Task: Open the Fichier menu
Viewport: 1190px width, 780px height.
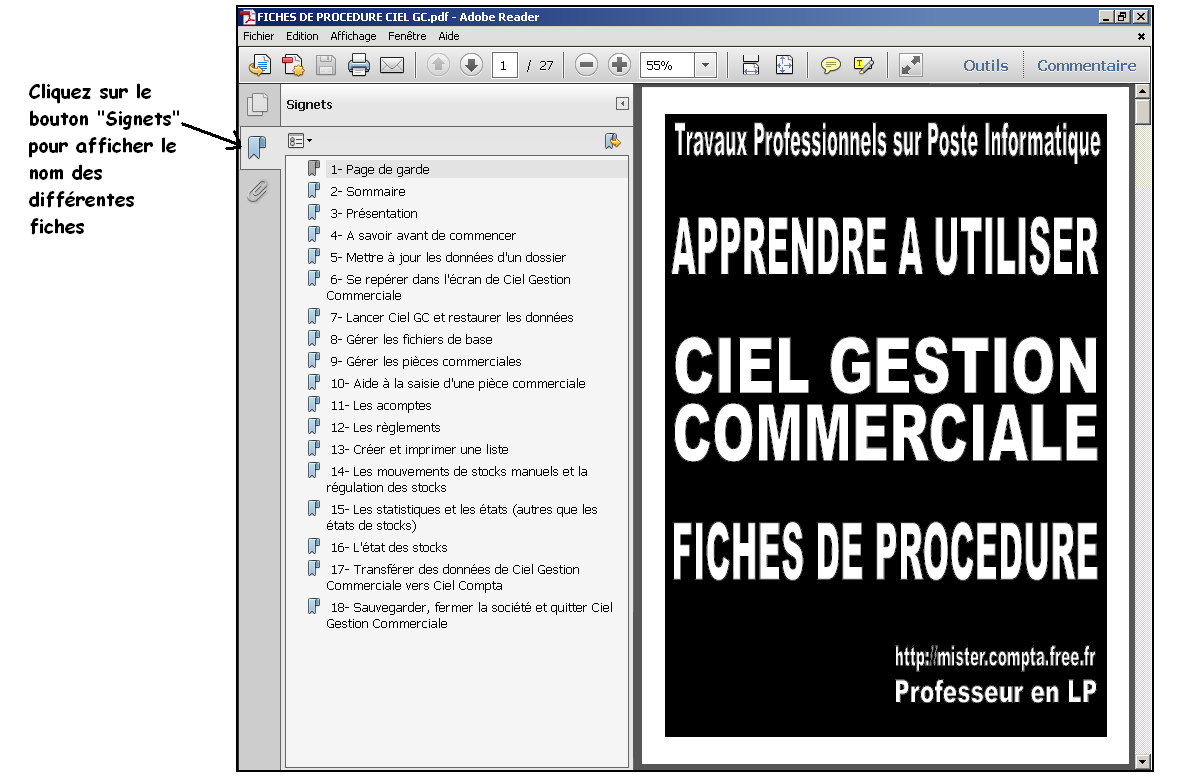Action: coord(259,36)
